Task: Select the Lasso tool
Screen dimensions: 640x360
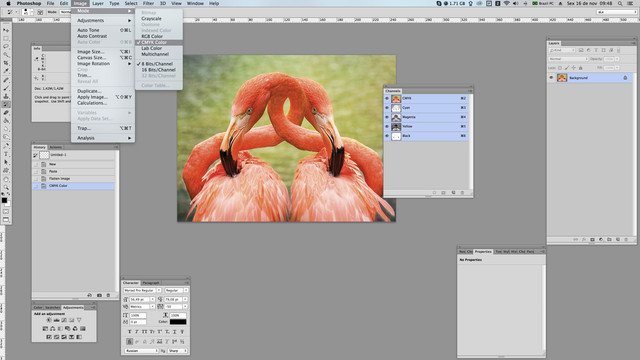Action: pyautogui.click(x=6, y=47)
